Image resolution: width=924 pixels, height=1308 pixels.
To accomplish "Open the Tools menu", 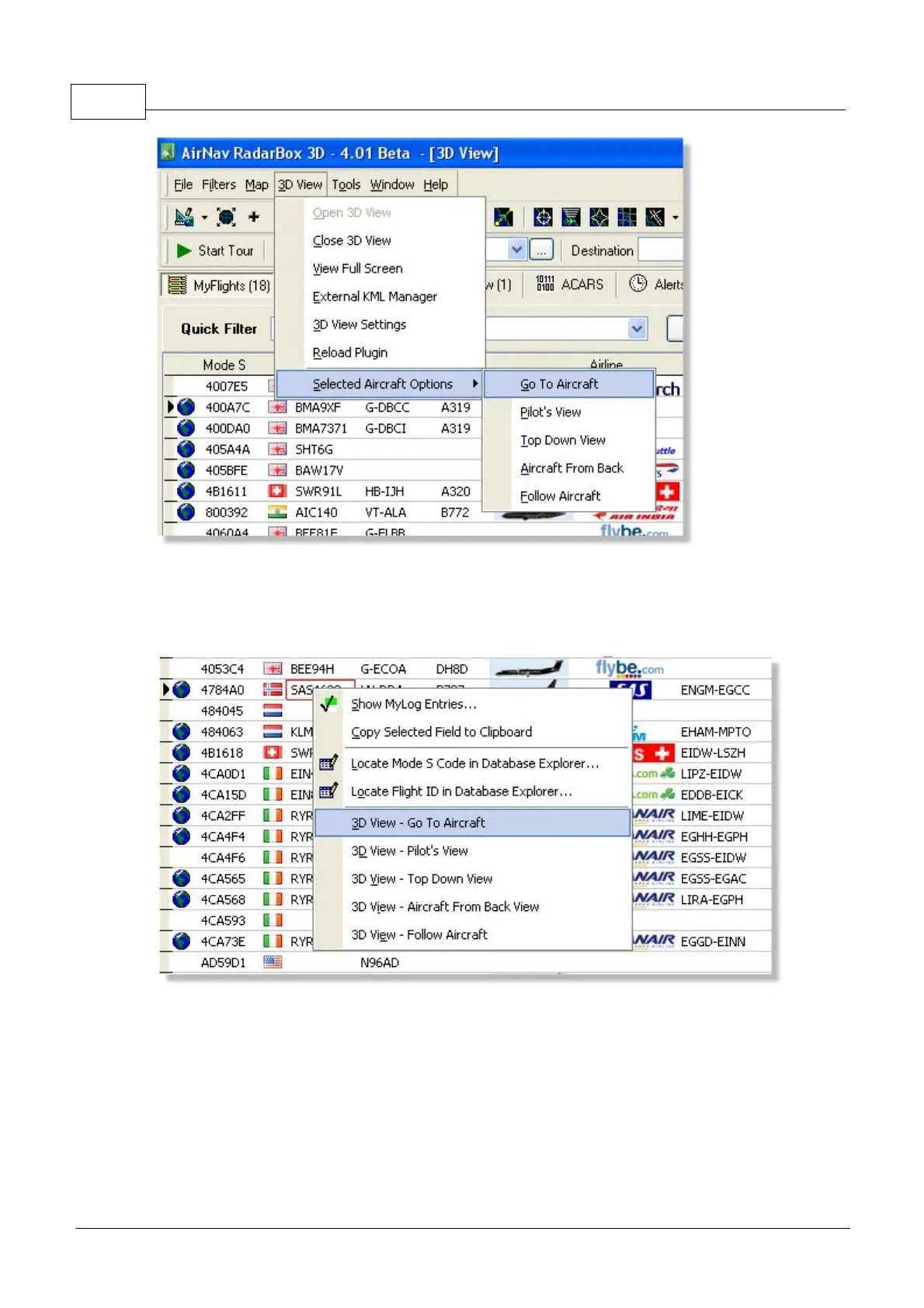I will 346,185.
